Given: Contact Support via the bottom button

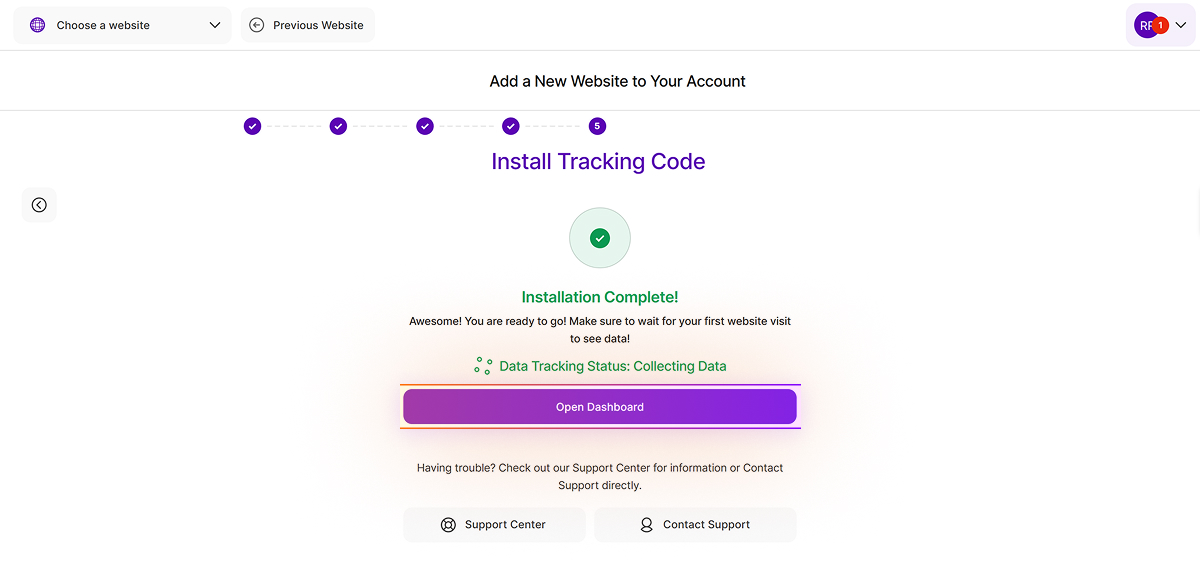Looking at the screenshot, I should [x=695, y=525].
